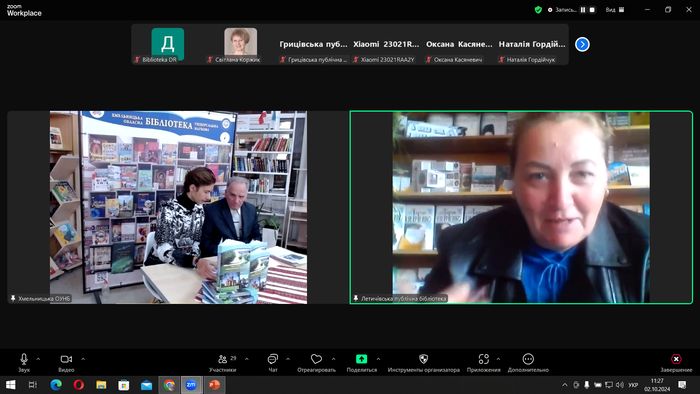The width and height of the screenshot is (700, 394).
Task: Expand share options arrow next to Поделиться
Action: click(x=379, y=359)
